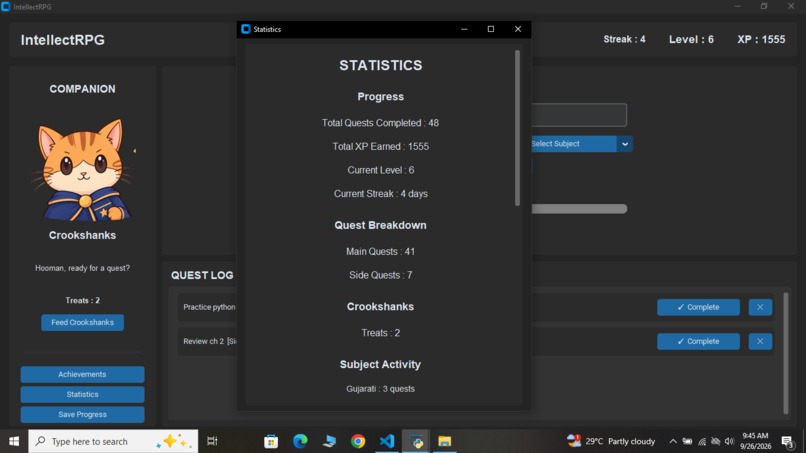
Task: Show hidden system tray icons
Action: pos(672,441)
